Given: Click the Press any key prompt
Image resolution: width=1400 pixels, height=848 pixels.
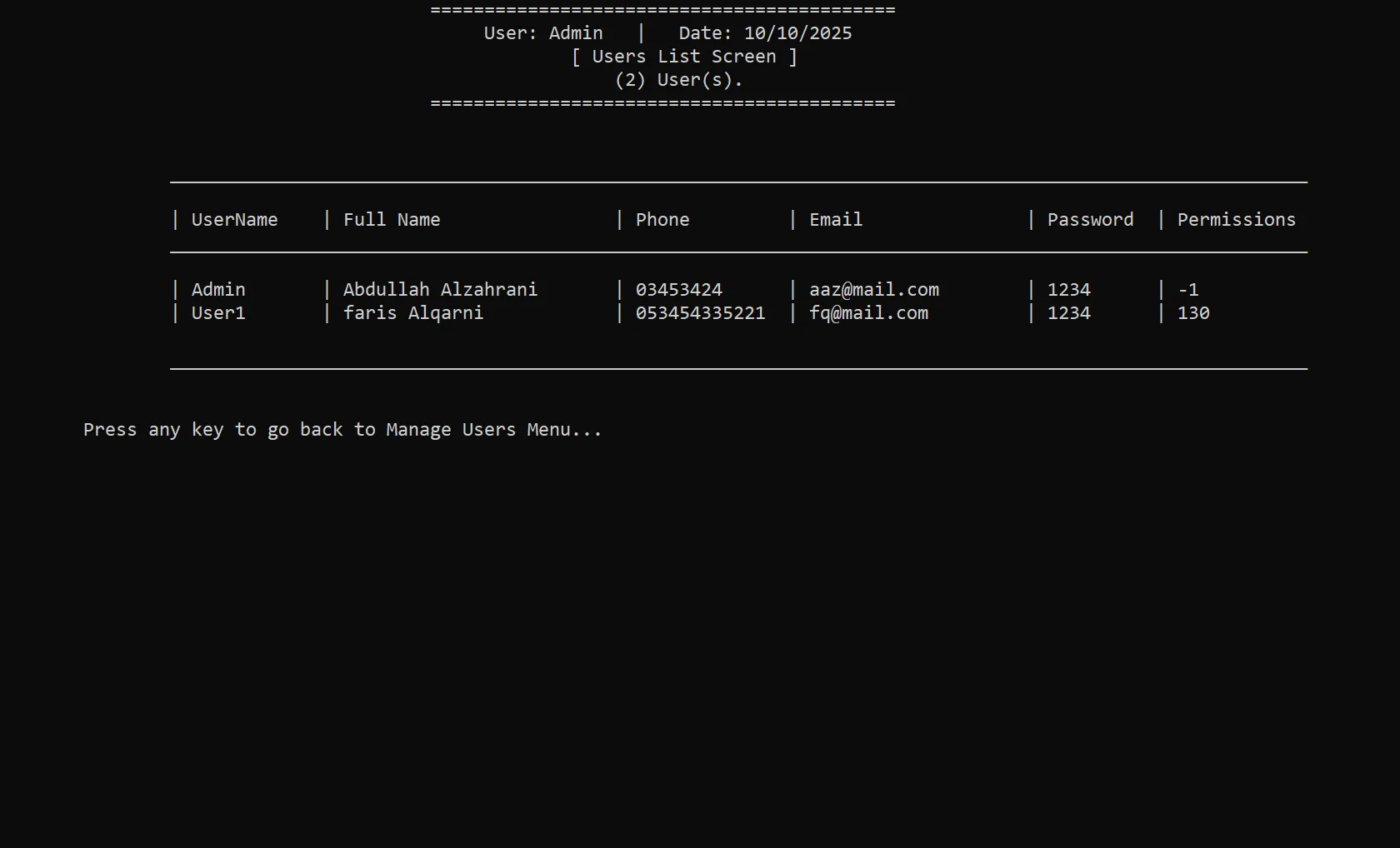Looking at the screenshot, I should click(x=342, y=430).
